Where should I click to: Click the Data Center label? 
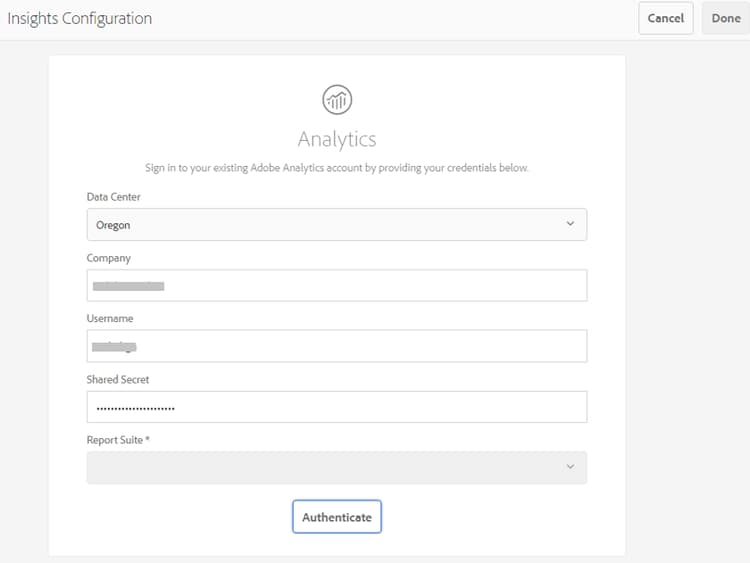pyautogui.click(x=113, y=197)
